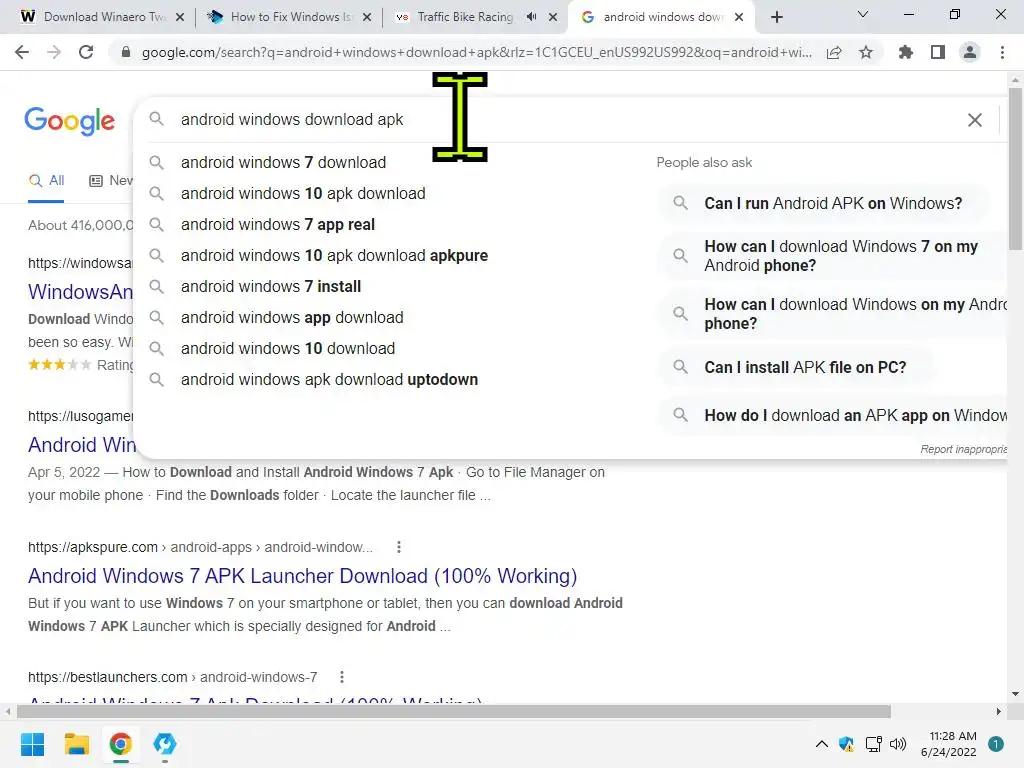Viewport: 1024px width, 768px height.
Task: Go to Google home via logo
Action: point(69,121)
